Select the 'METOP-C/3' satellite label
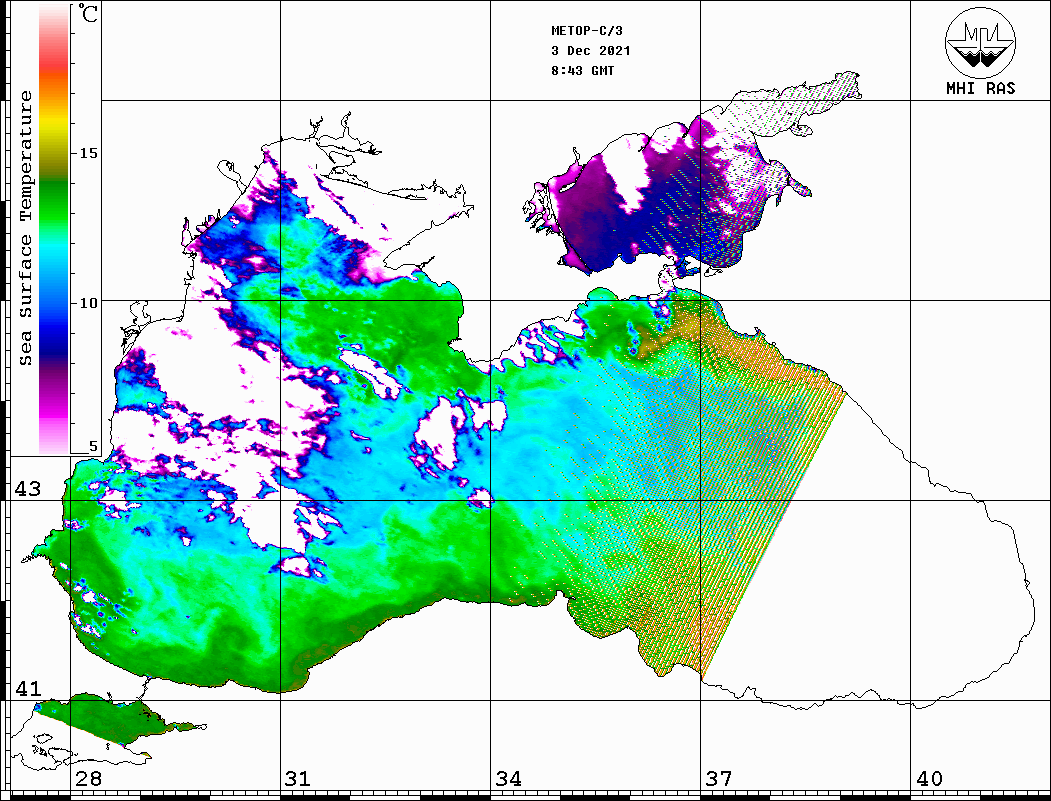 point(587,31)
